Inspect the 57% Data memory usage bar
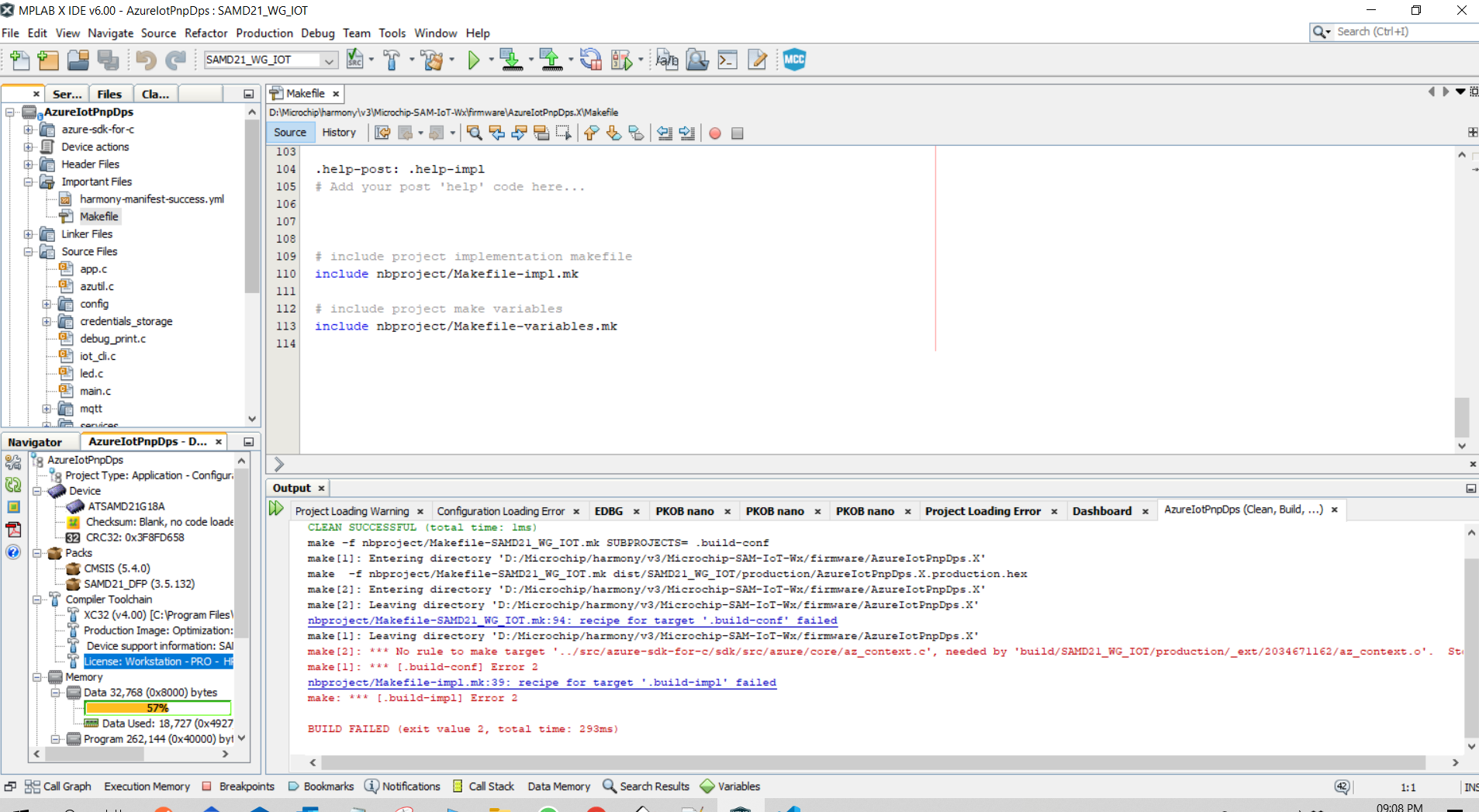 pyautogui.click(x=157, y=707)
